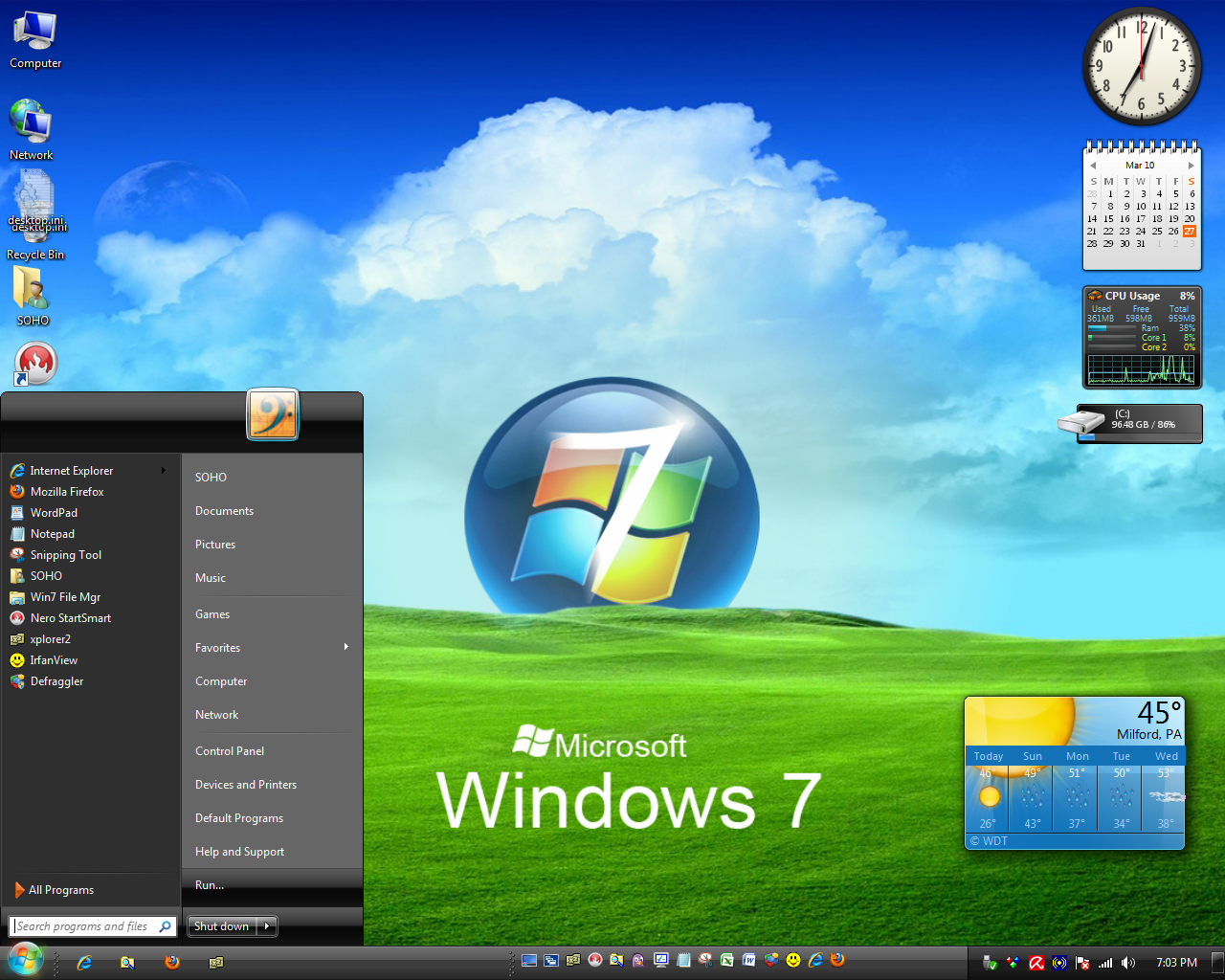The width and height of the screenshot is (1225, 980).
Task: Open the Shut down options arrow
Action: (267, 926)
